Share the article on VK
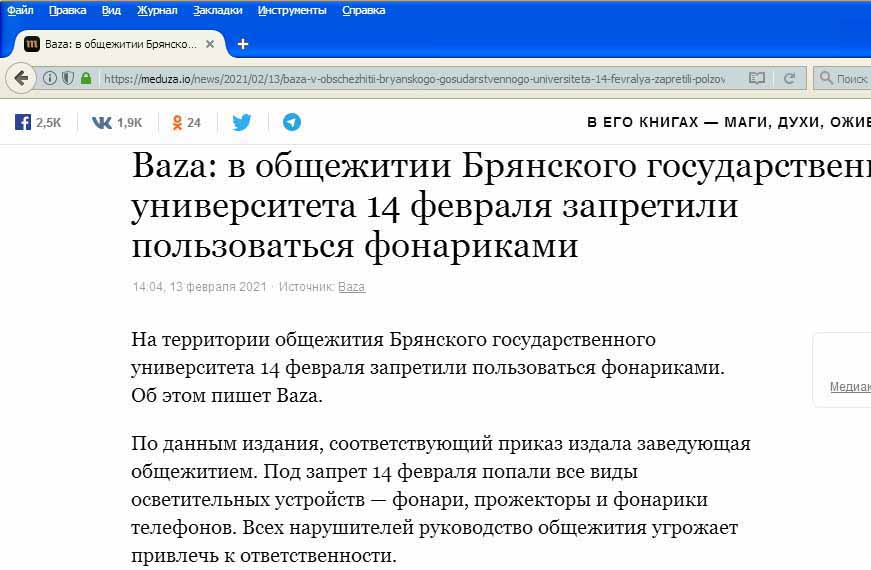 102,122
